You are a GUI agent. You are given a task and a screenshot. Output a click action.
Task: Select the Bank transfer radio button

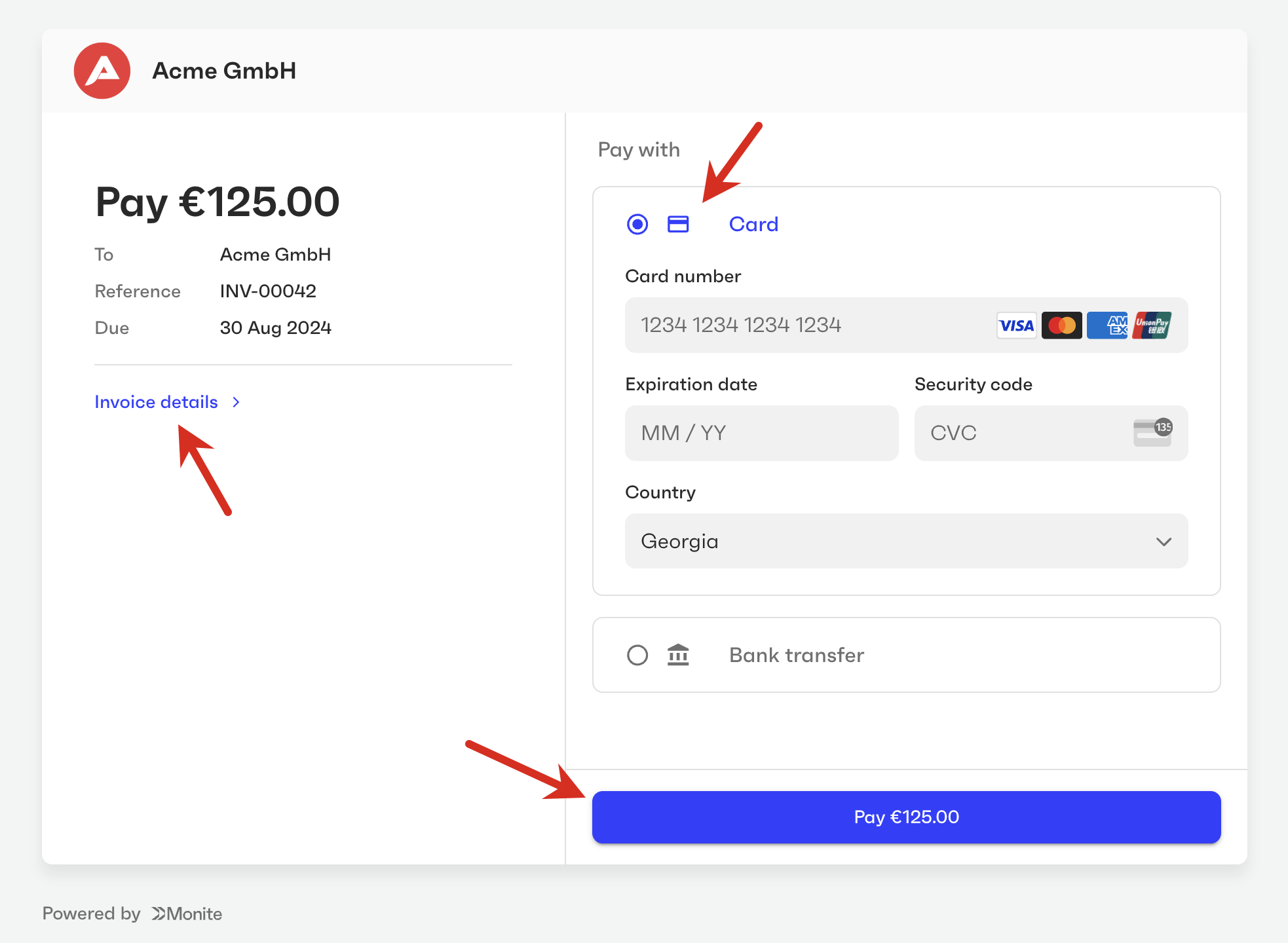pyautogui.click(x=637, y=655)
